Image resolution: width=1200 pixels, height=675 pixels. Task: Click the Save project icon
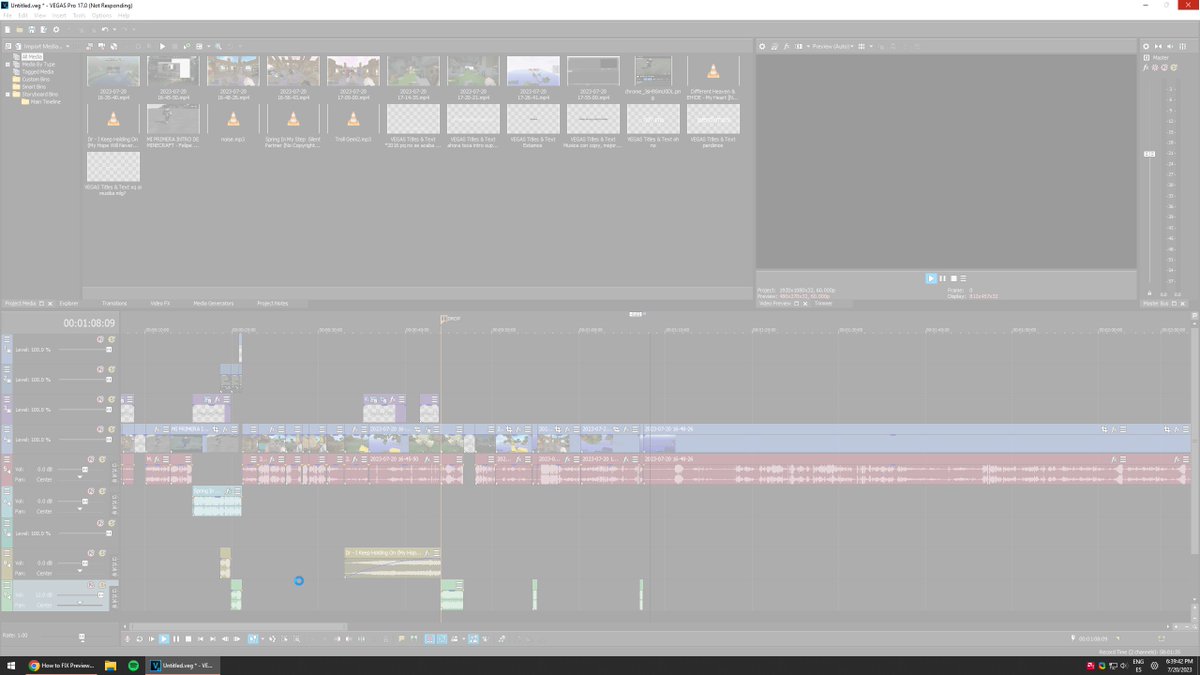pos(31,30)
